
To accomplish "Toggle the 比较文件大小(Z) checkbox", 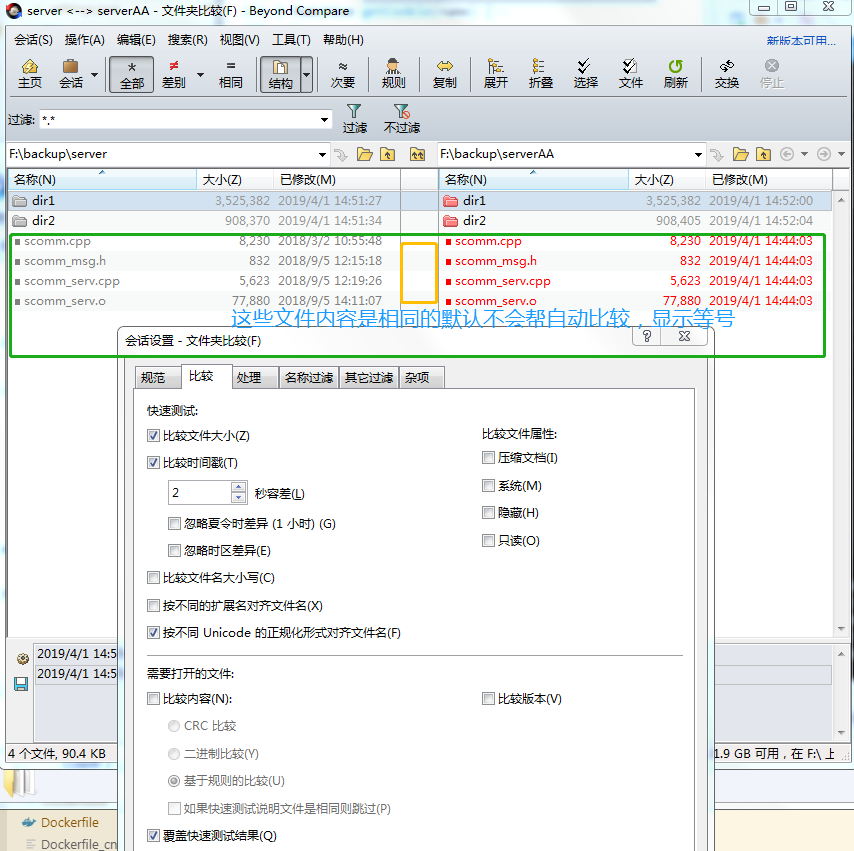I will point(153,436).
